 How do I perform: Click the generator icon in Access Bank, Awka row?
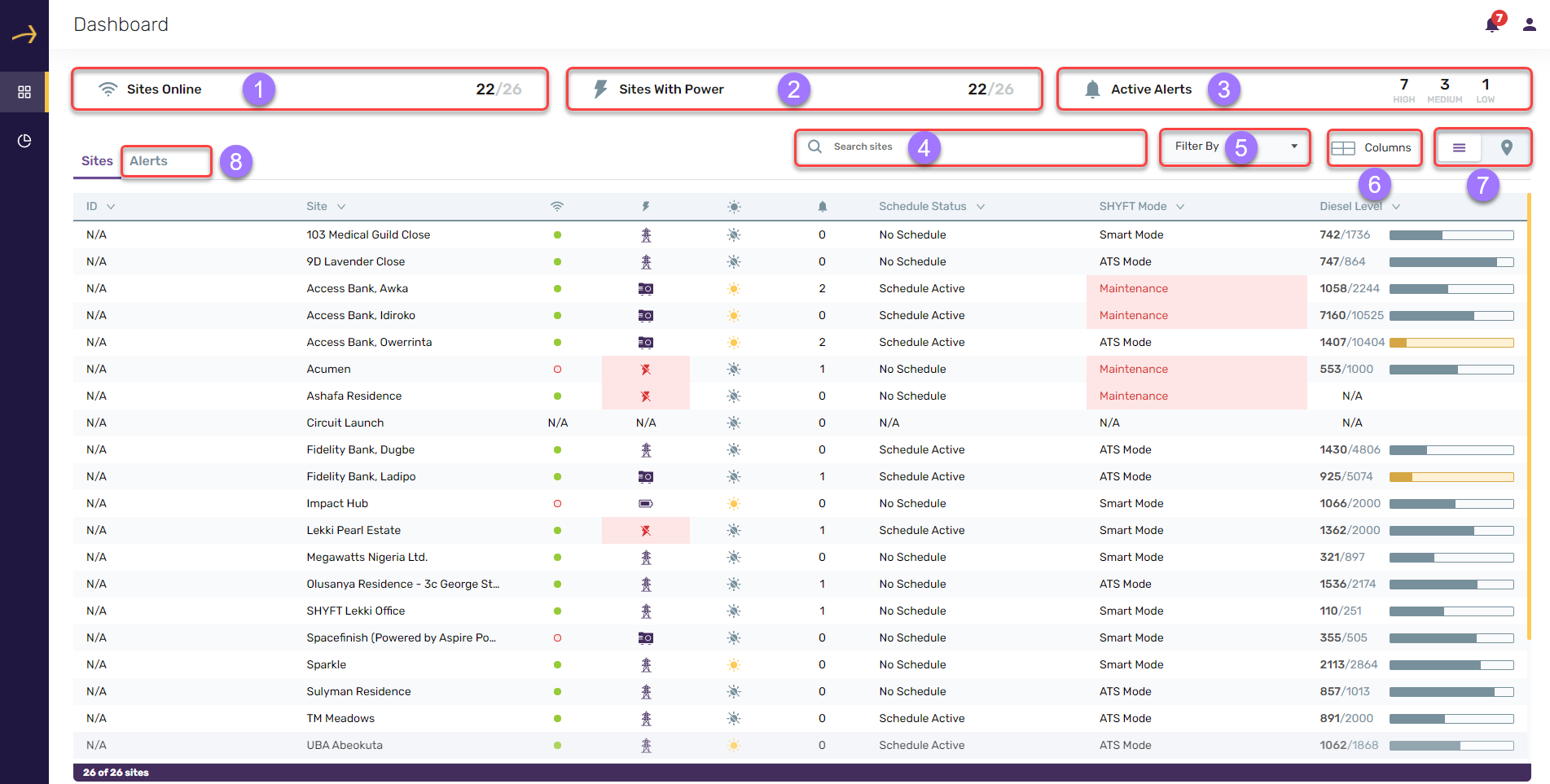646,289
